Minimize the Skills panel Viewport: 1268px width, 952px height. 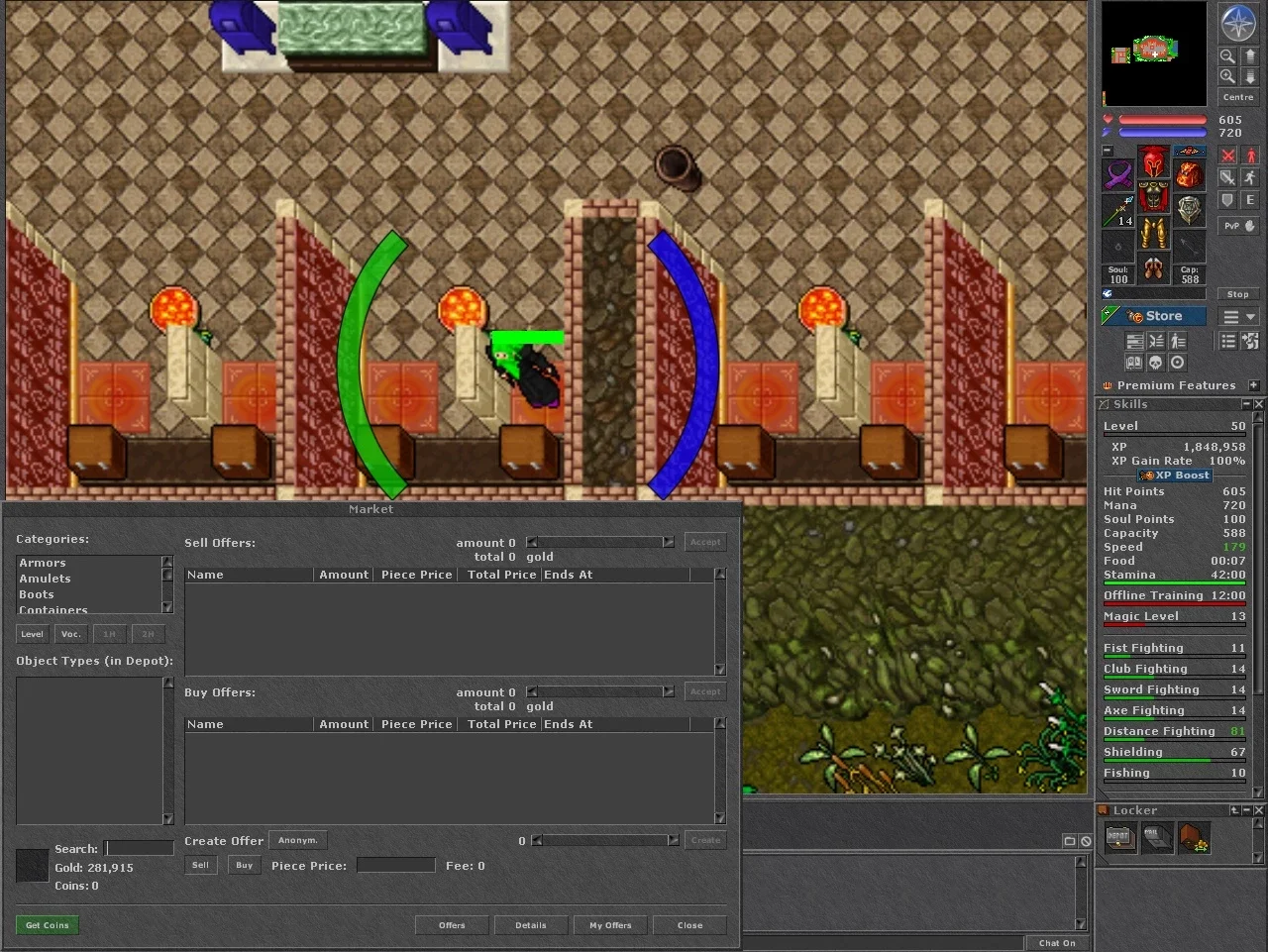click(1246, 404)
